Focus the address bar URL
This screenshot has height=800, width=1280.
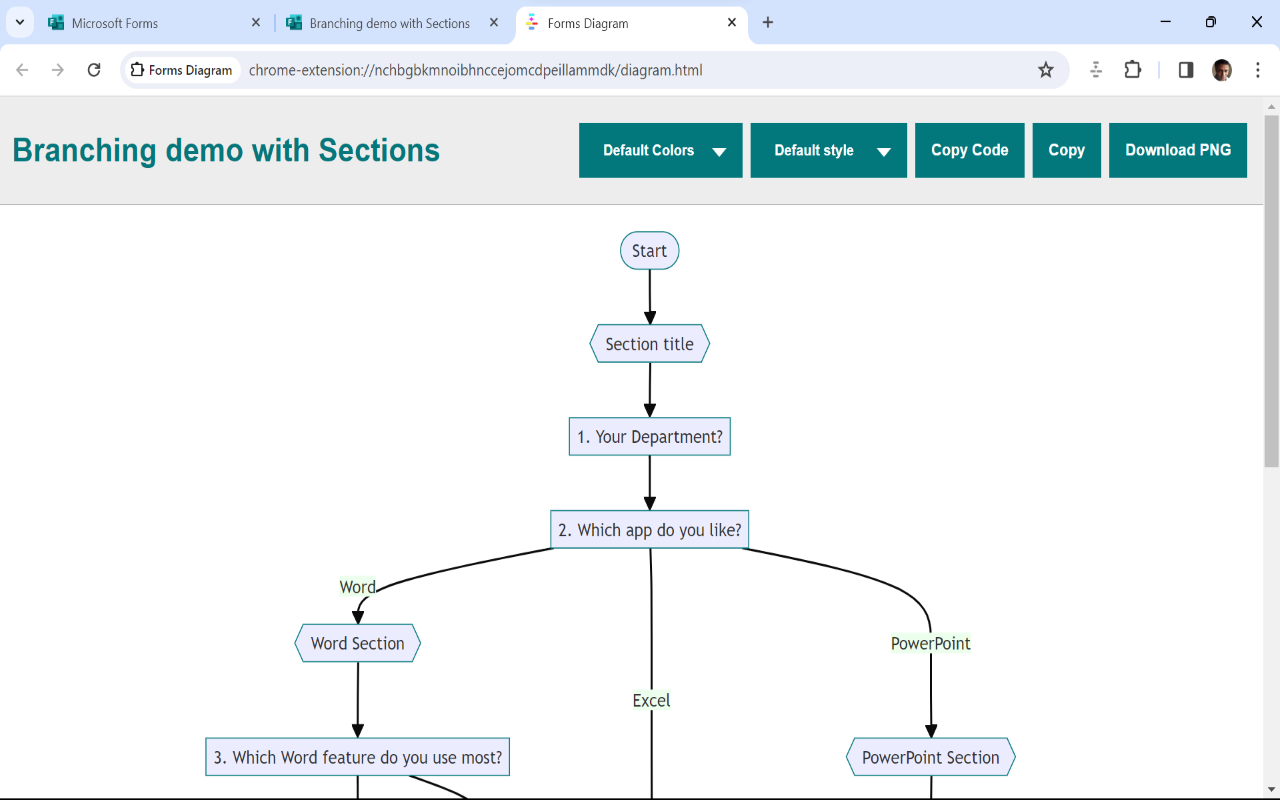click(x=476, y=70)
